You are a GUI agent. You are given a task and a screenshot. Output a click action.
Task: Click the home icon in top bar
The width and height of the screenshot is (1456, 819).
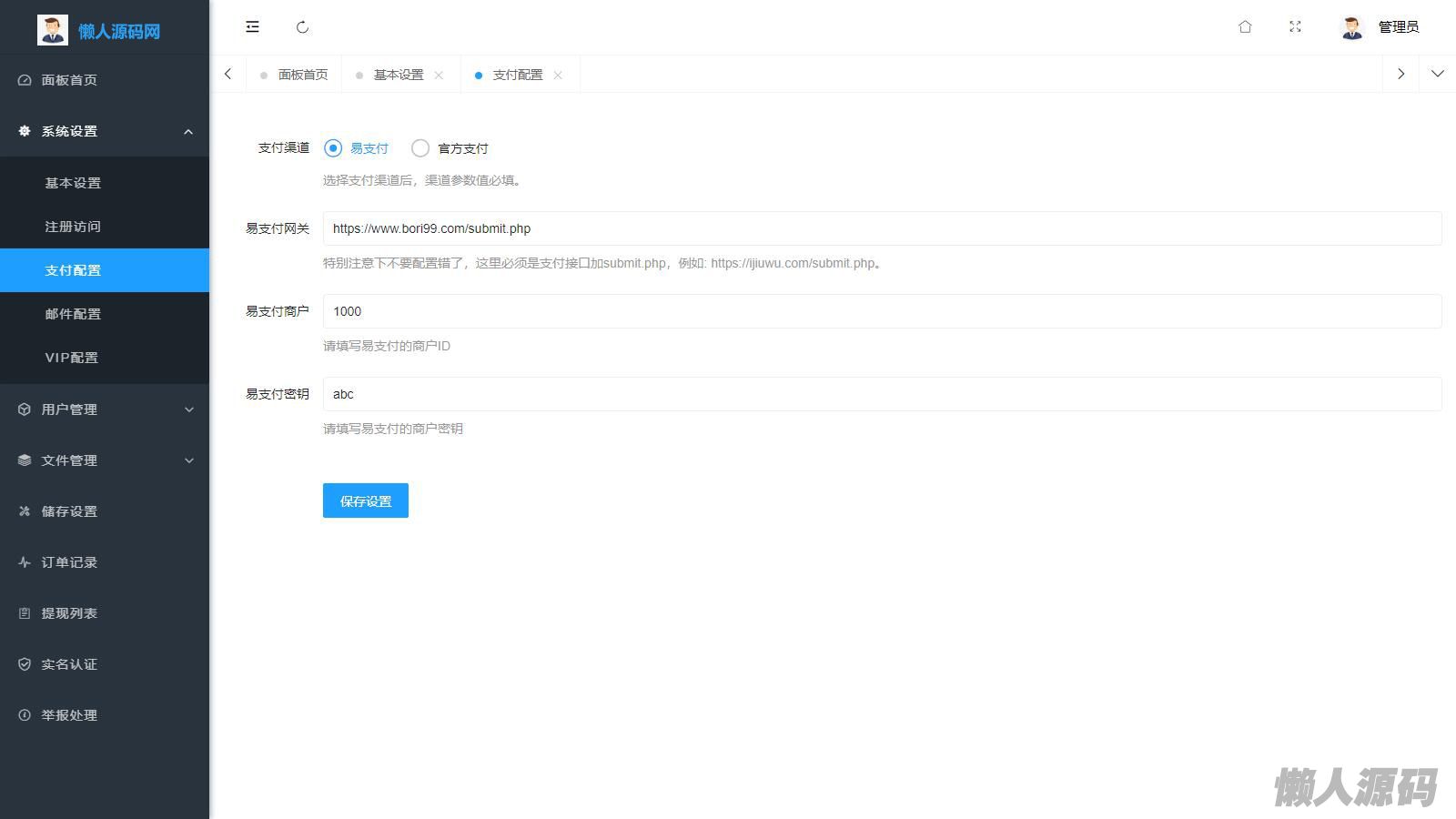point(1245,27)
